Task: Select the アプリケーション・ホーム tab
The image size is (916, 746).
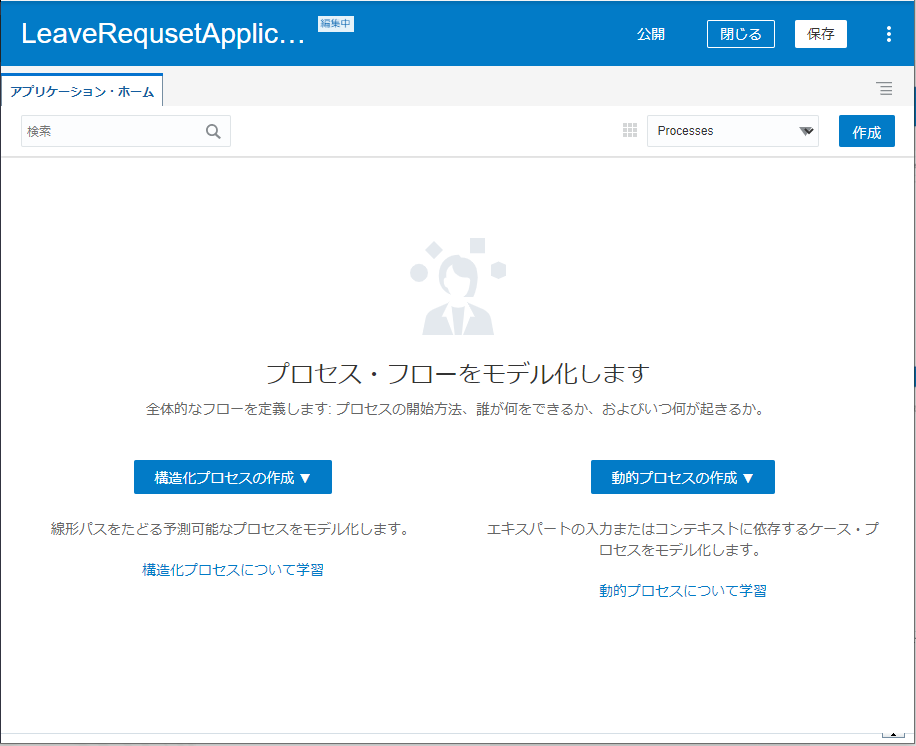Action: [x=82, y=92]
